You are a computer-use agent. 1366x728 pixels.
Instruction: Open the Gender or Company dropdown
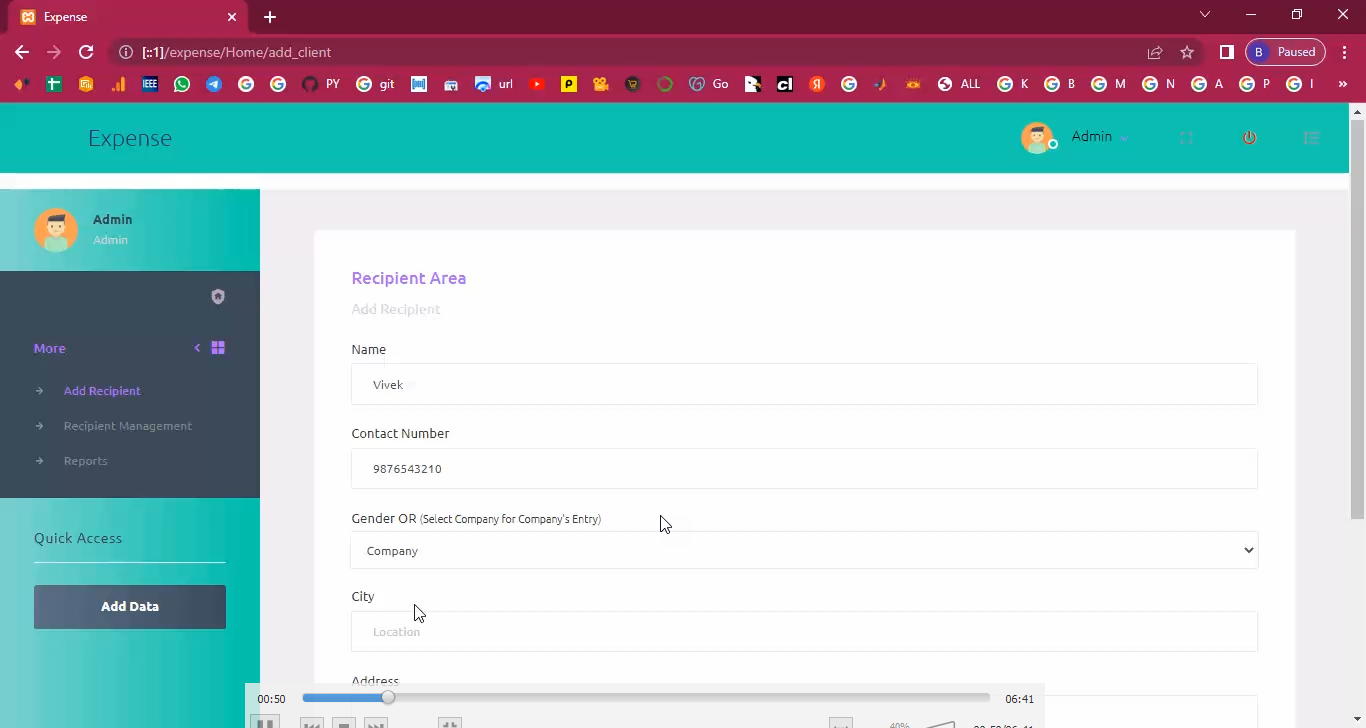pyautogui.click(x=804, y=551)
